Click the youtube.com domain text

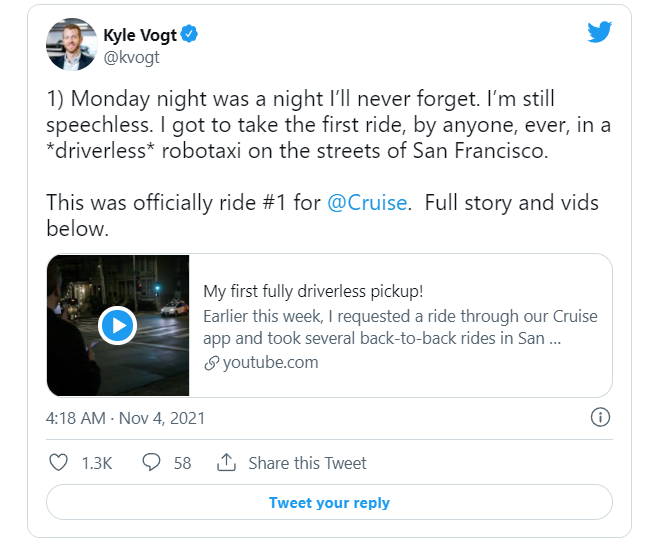click(x=270, y=363)
